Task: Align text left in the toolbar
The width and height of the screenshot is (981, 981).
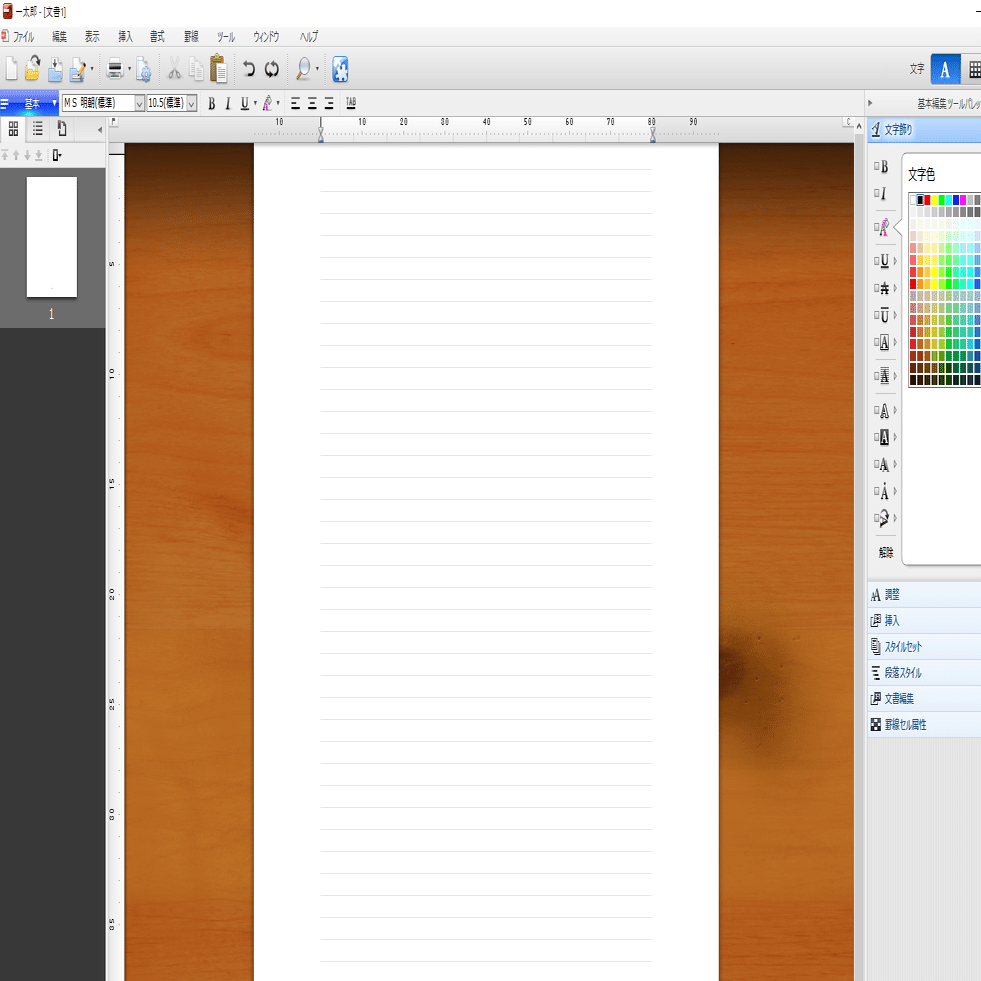Action: [x=295, y=103]
